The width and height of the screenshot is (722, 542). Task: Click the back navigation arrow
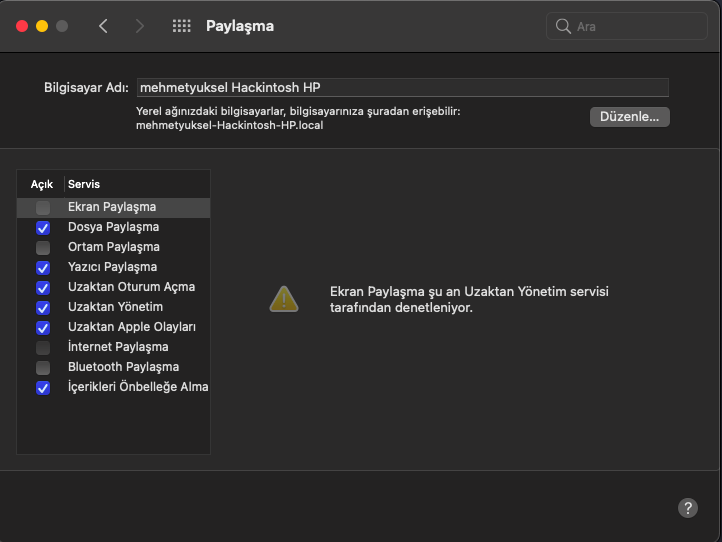point(103,26)
